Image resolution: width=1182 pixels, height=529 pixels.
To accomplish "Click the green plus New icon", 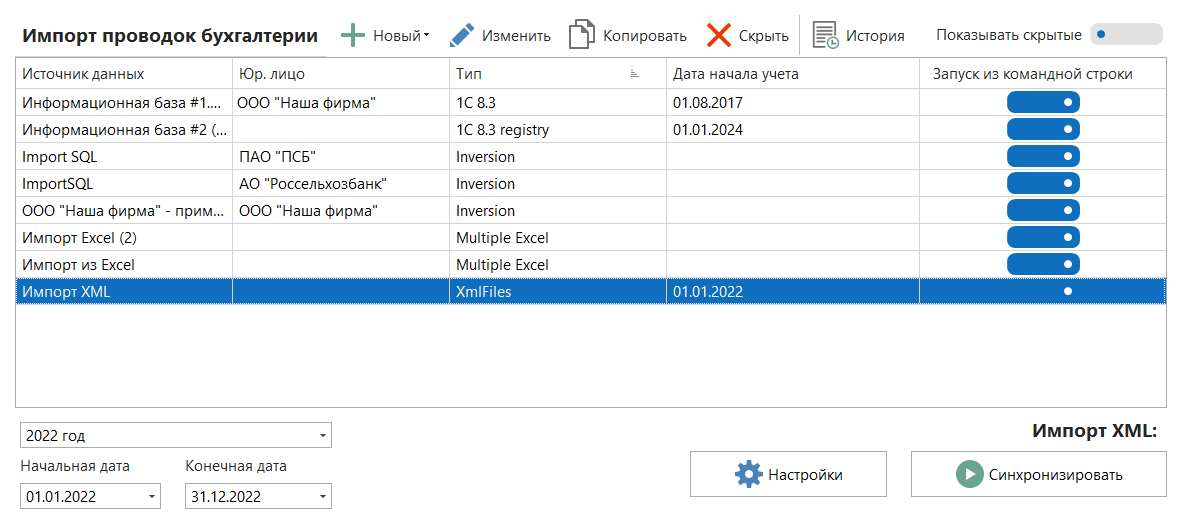I will [x=353, y=35].
